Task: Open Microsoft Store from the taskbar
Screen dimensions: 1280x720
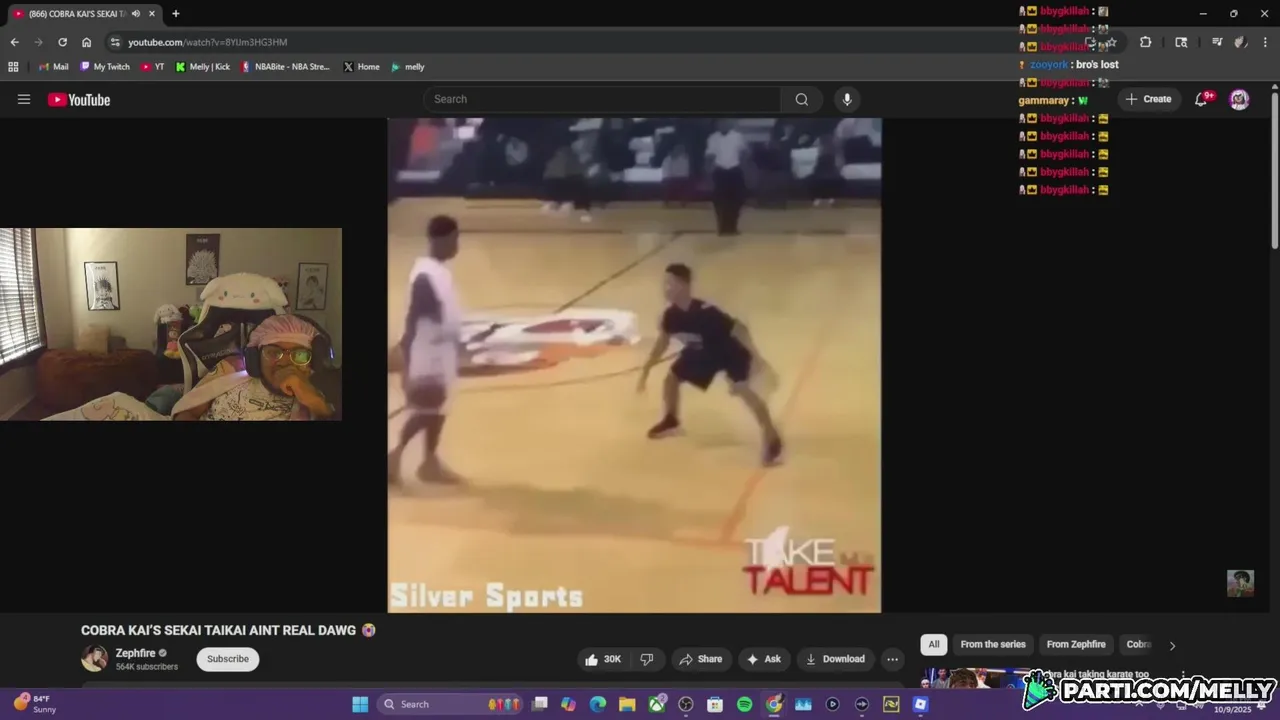Action: 715,704
